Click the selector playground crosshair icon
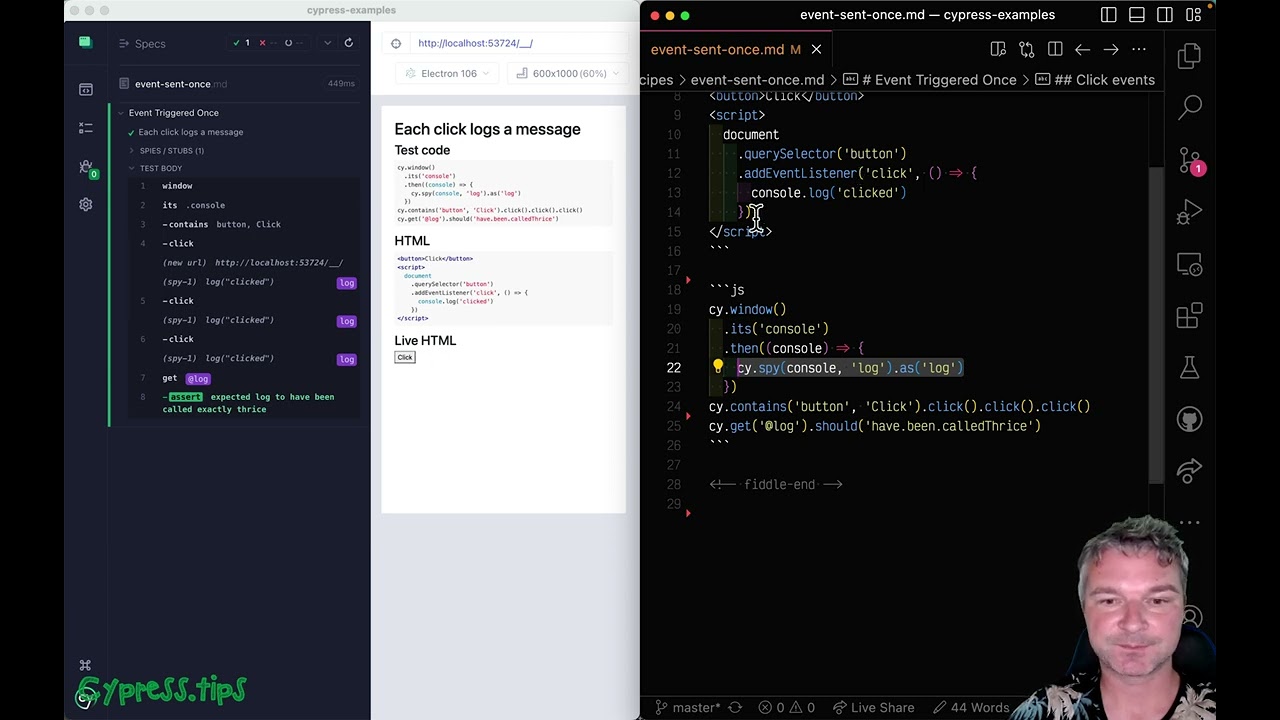Screen dimensions: 1280x720 pos(396,44)
